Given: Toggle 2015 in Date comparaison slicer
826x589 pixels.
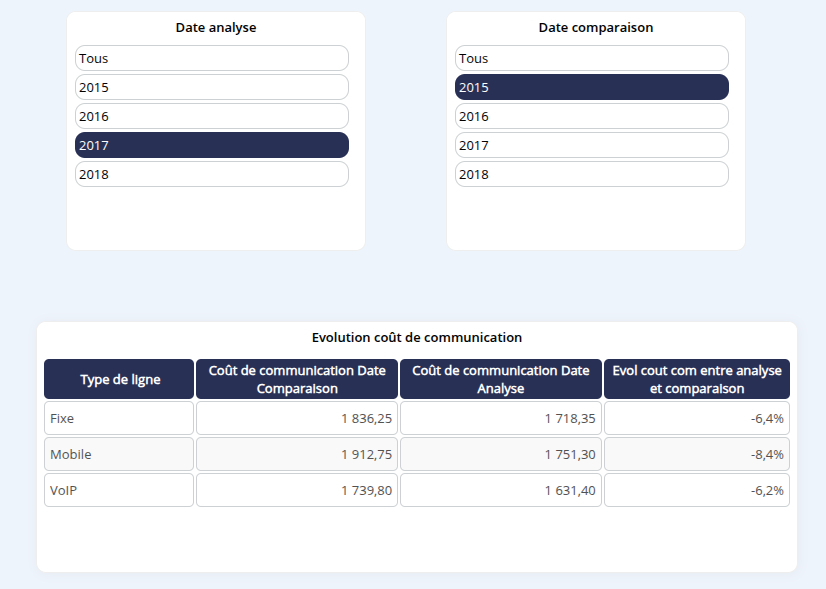Looking at the screenshot, I should coord(591,87).
